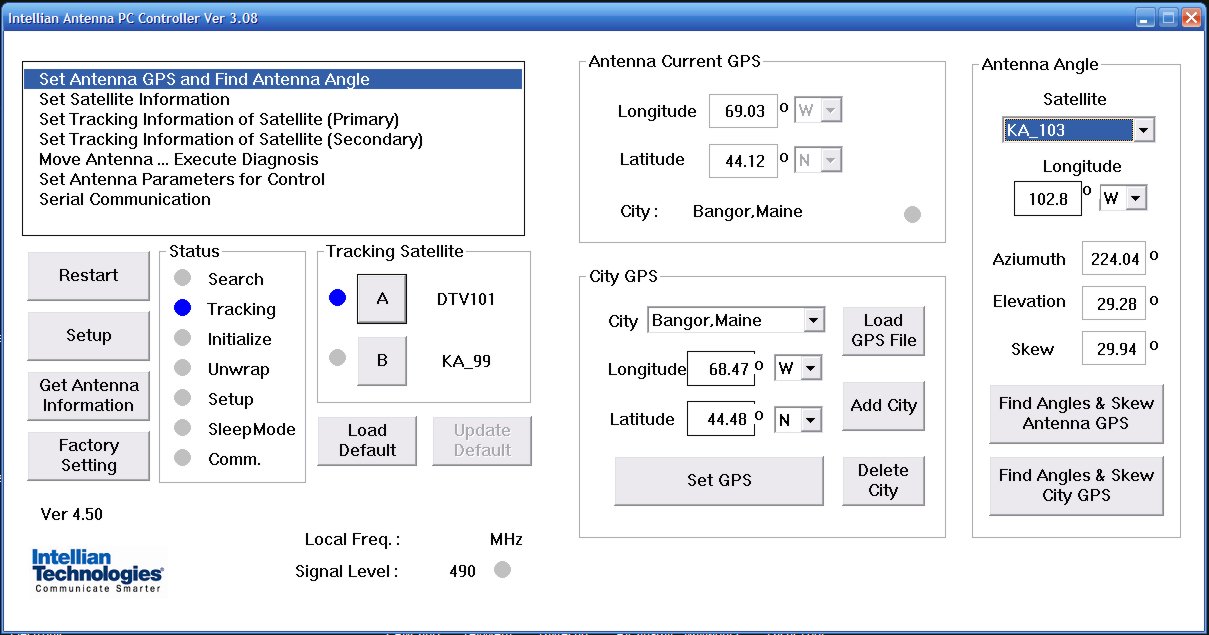1209x635 pixels.
Task: Close the Intellian controller window
Action: (x=1190, y=18)
